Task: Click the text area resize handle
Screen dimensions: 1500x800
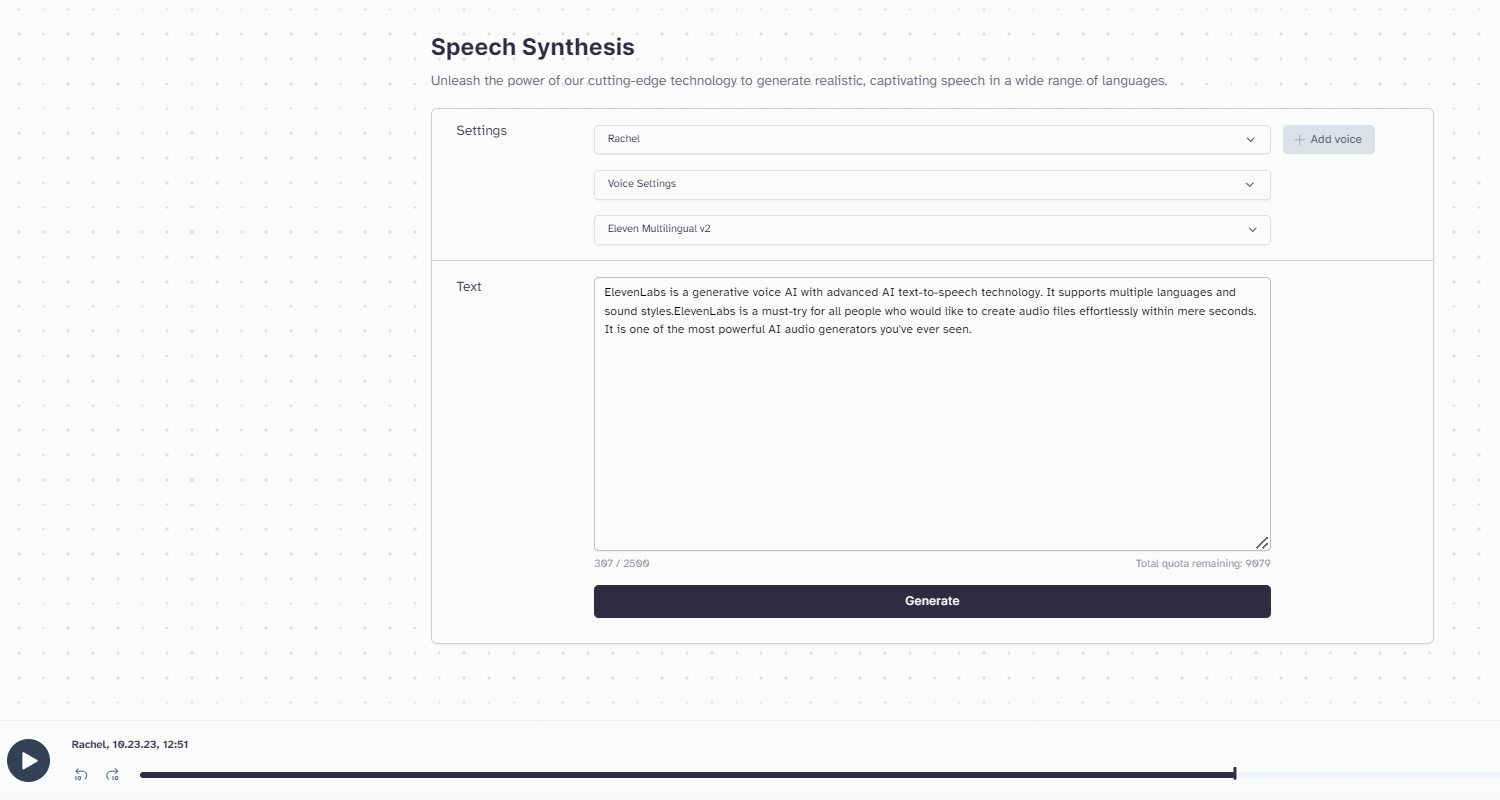Action: 1262,543
